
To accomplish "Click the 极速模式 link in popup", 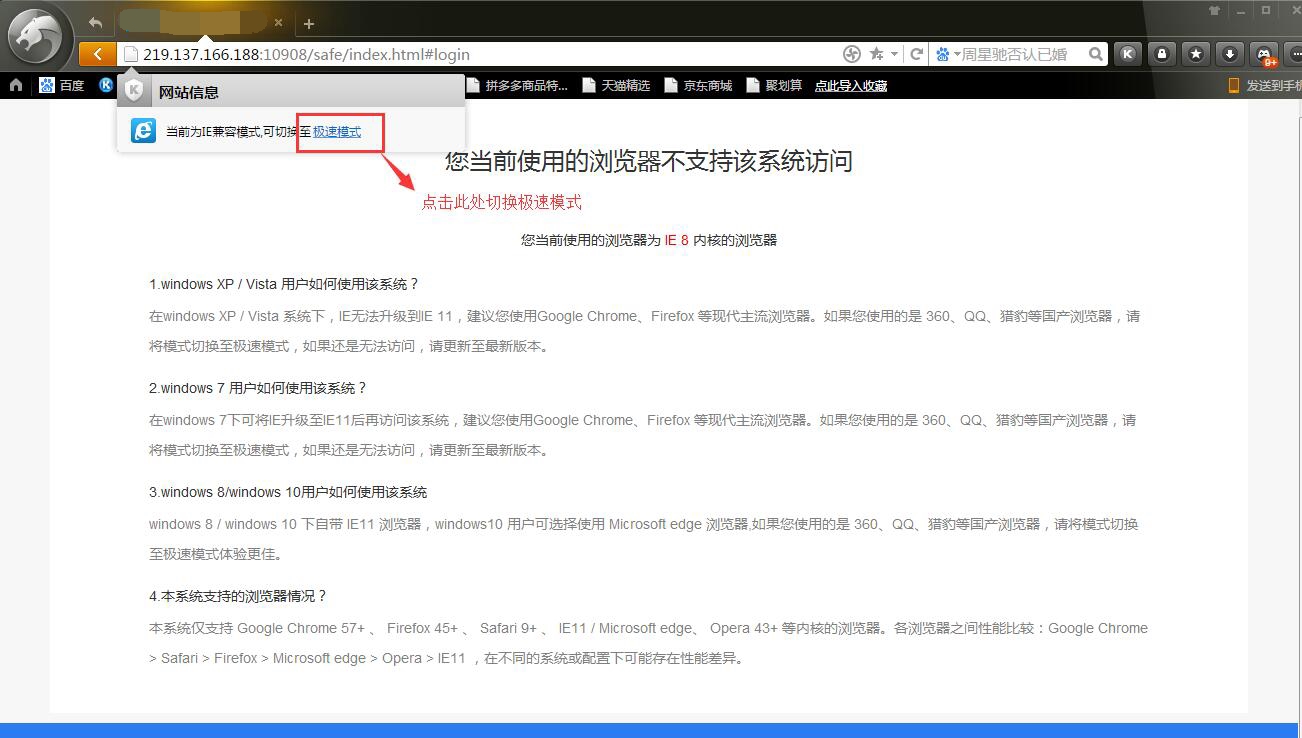I will [x=337, y=131].
